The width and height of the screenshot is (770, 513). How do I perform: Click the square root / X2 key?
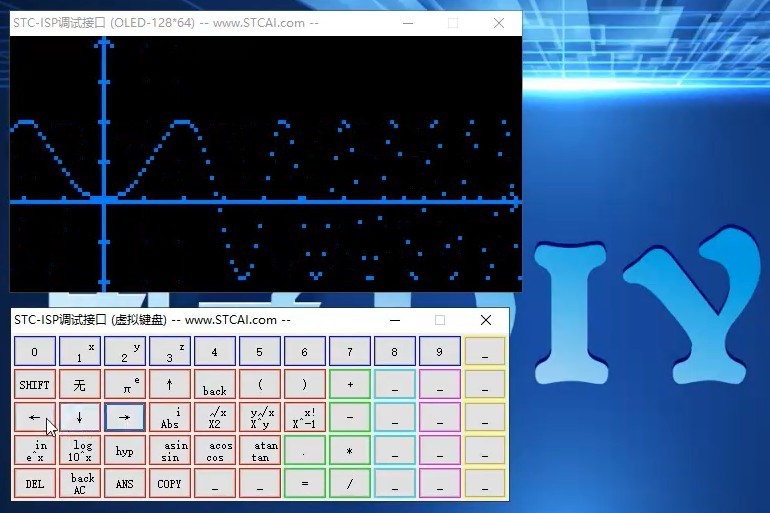click(215, 417)
